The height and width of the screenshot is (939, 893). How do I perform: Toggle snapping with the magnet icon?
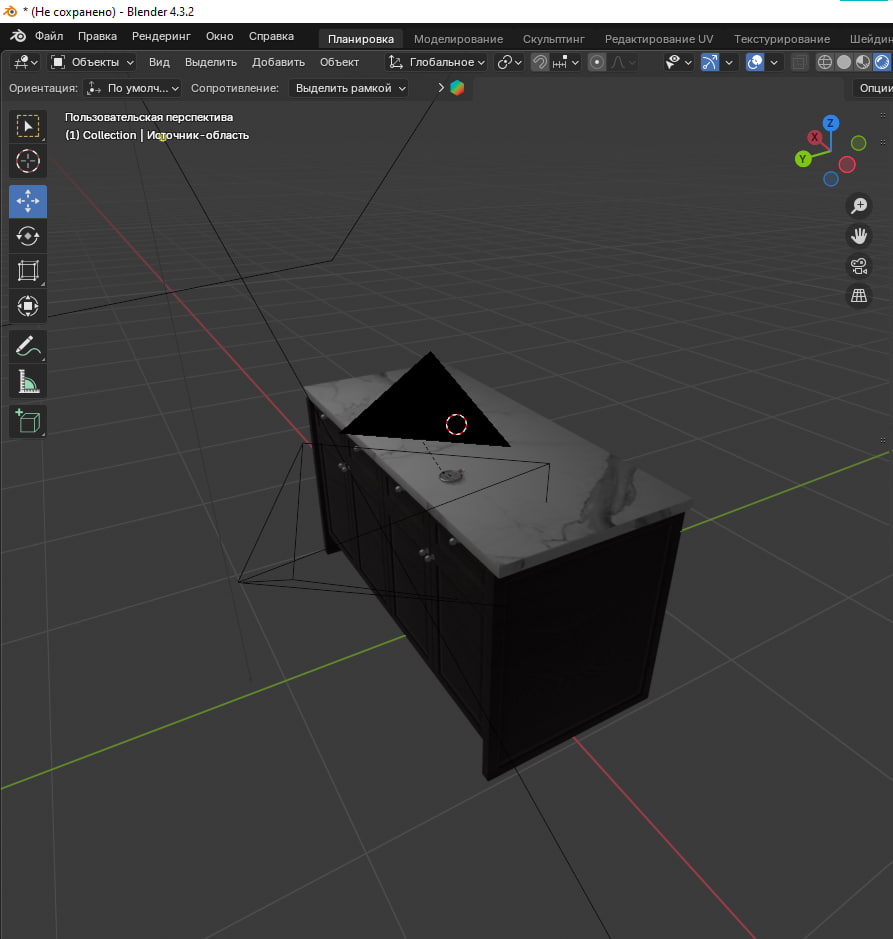(x=540, y=62)
